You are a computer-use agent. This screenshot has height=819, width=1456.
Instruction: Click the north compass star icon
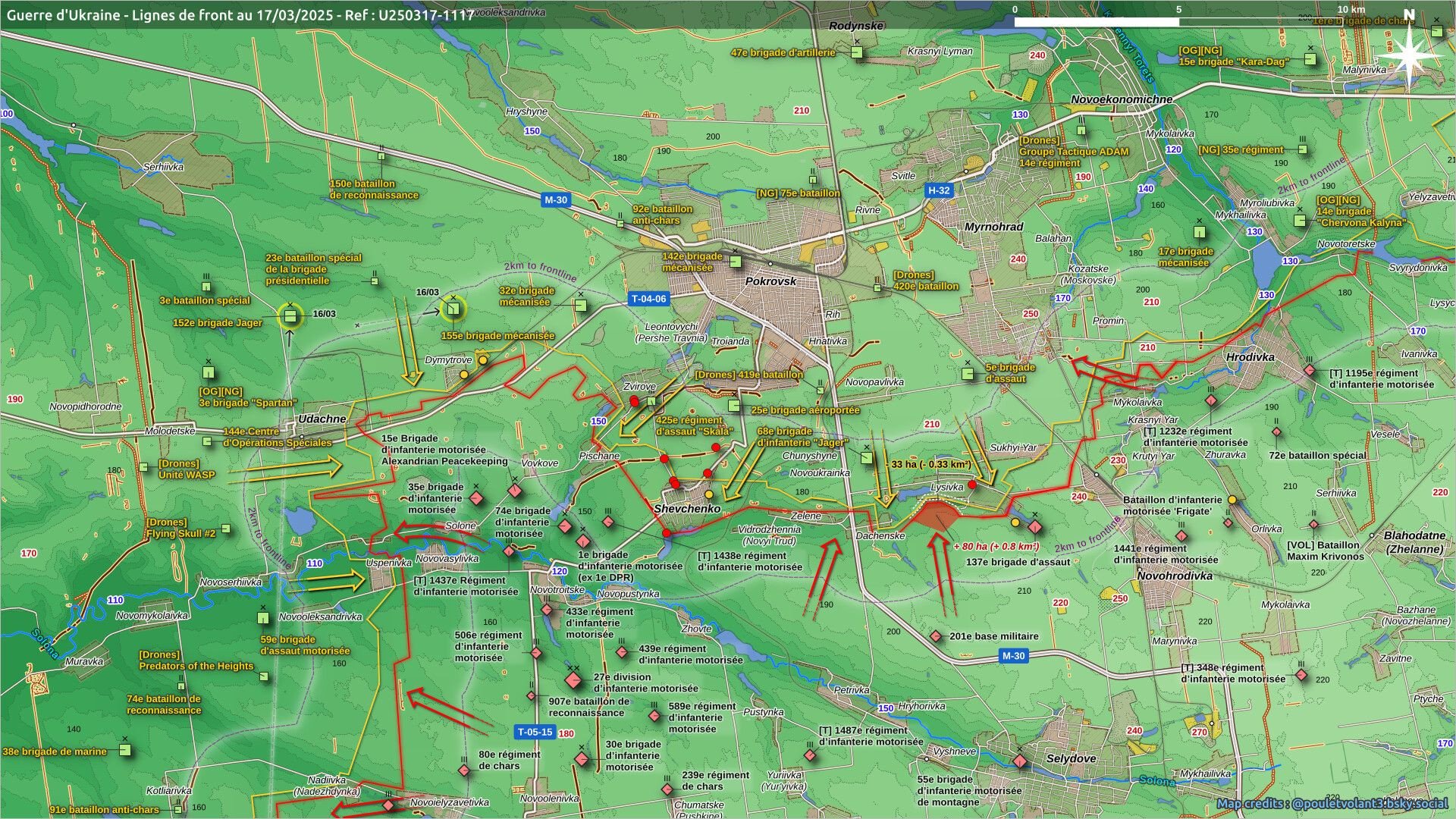[1409, 57]
